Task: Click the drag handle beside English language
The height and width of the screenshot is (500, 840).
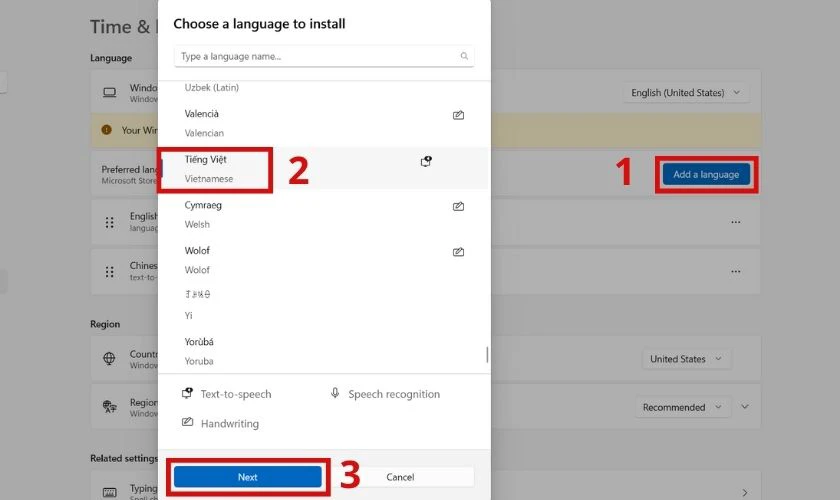Action: [x=109, y=222]
